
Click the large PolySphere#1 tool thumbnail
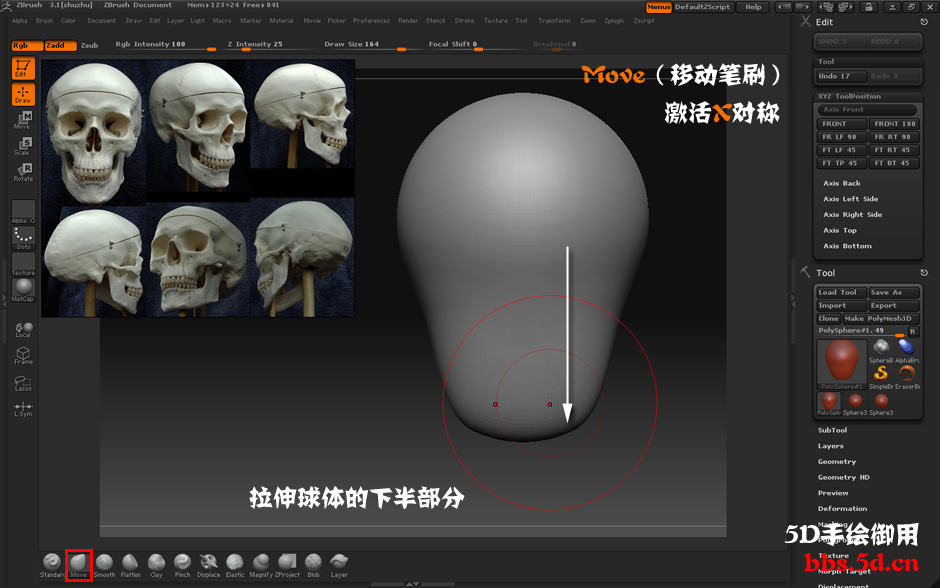click(x=842, y=364)
